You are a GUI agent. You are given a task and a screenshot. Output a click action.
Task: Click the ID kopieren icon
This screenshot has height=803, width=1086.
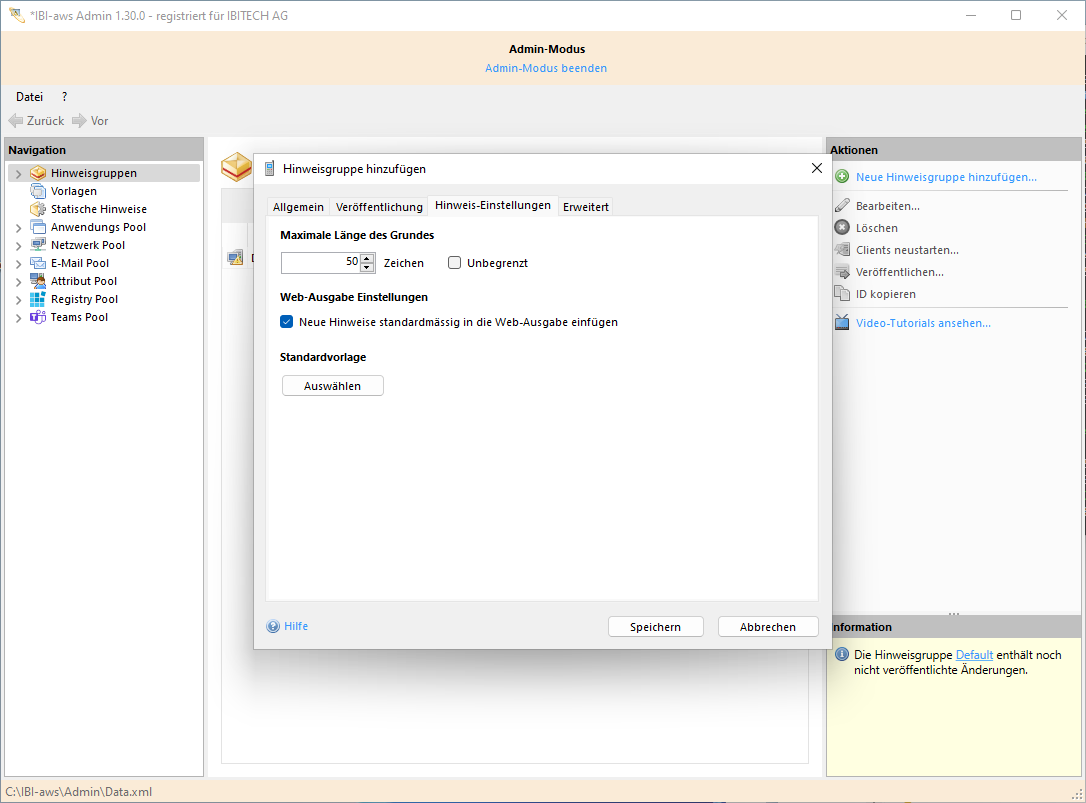tap(841, 293)
